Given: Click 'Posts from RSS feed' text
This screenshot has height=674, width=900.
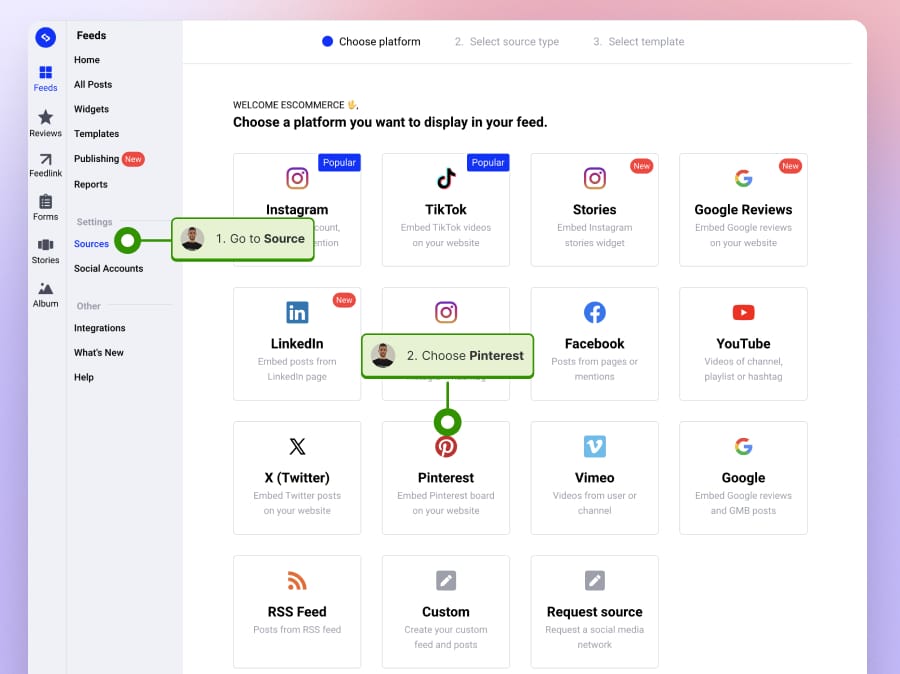Looking at the screenshot, I should 297,629.
